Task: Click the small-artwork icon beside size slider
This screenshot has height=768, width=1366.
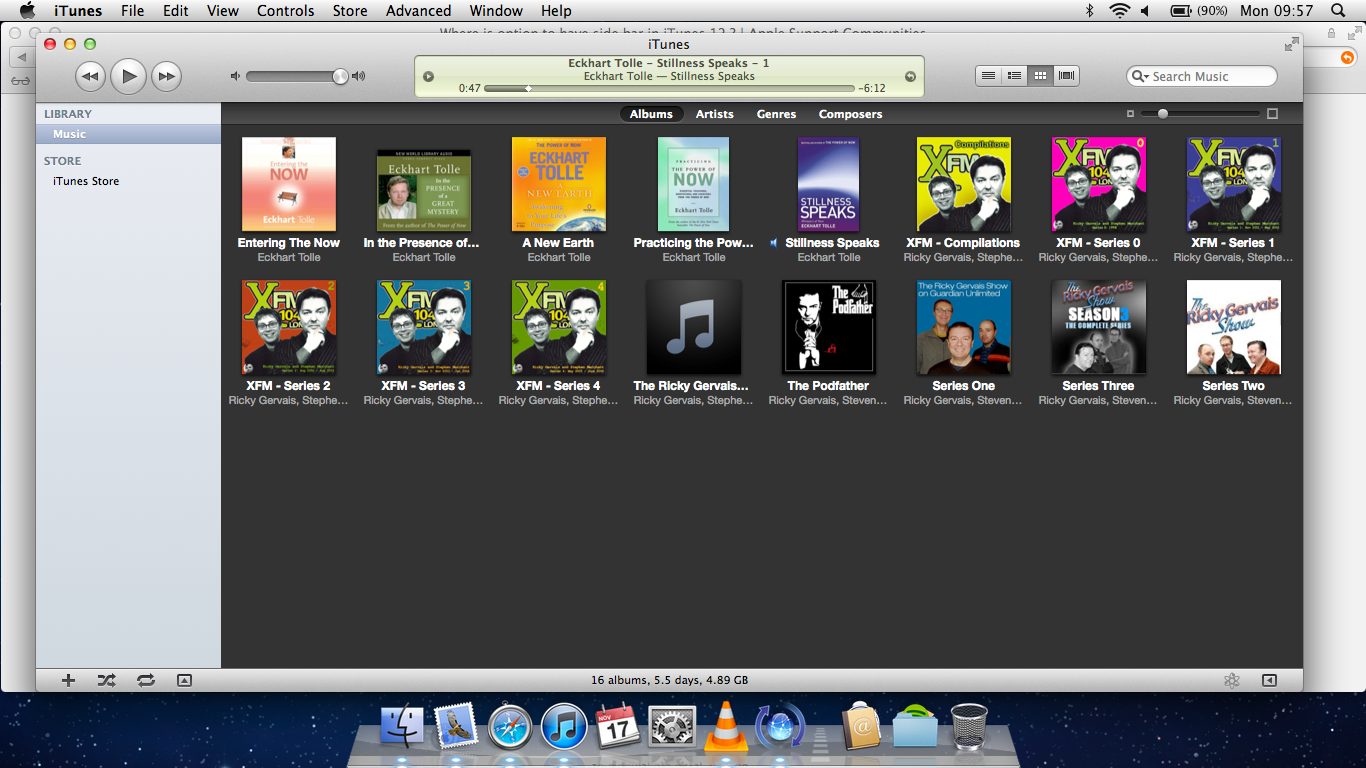Action: (1130, 114)
